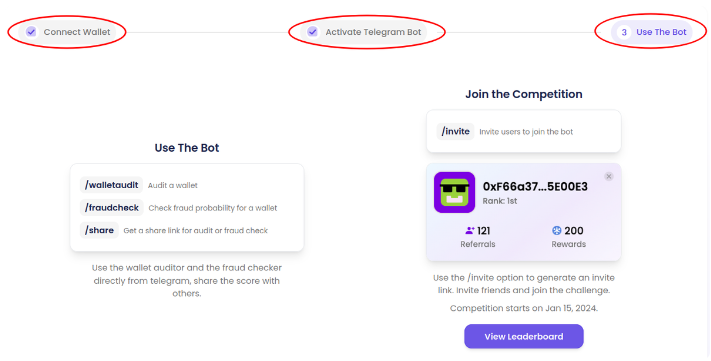The width and height of the screenshot is (711, 361).
Task: Click the step 3 number circle
Action: (x=624, y=32)
